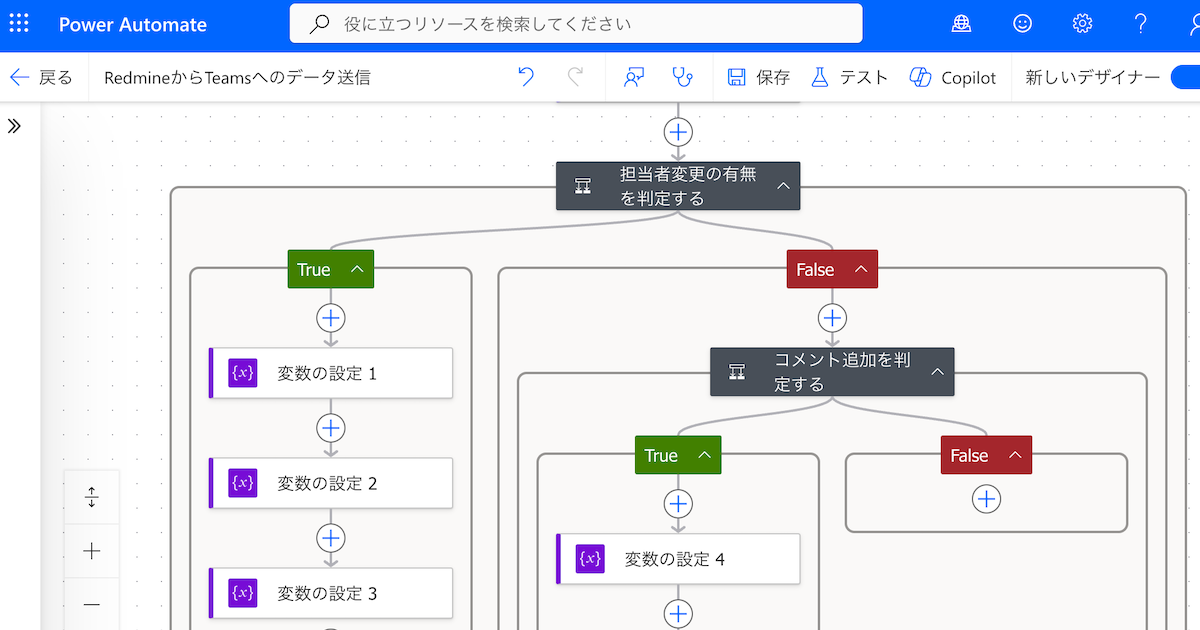
Task: Collapse the inner green True branch
Action: tap(704, 455)
